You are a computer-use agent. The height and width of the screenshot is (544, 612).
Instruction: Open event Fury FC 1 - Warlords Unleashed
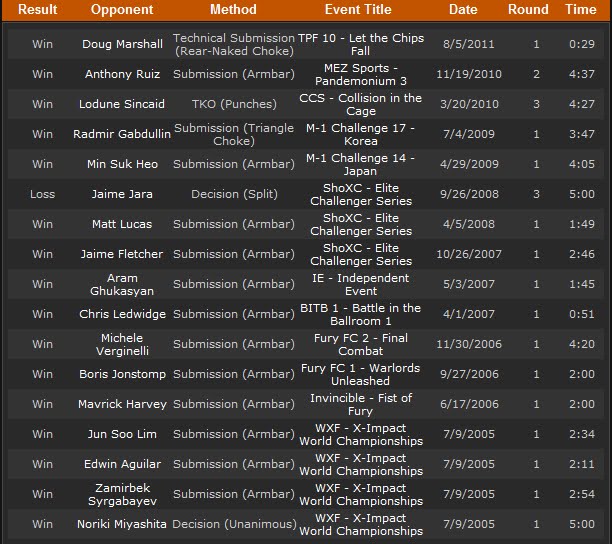[361, 375]
